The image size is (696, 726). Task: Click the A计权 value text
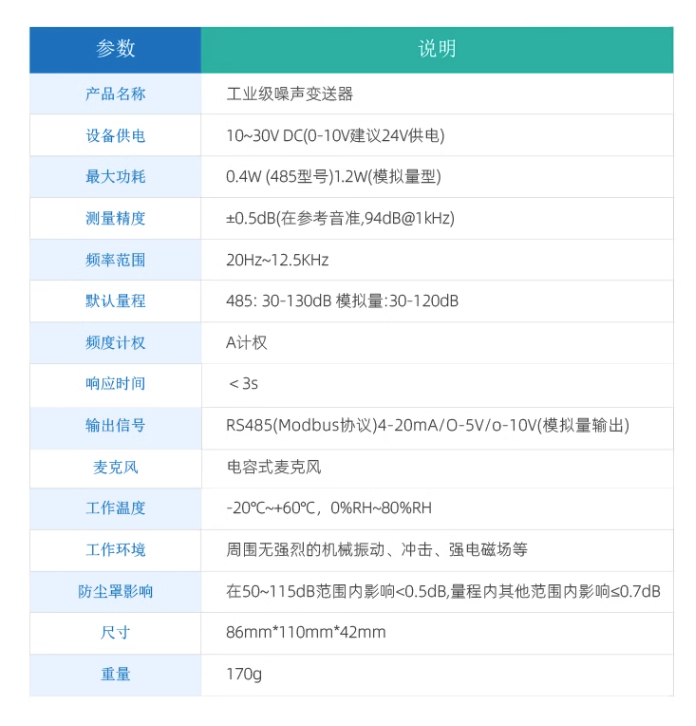(247, 342)
